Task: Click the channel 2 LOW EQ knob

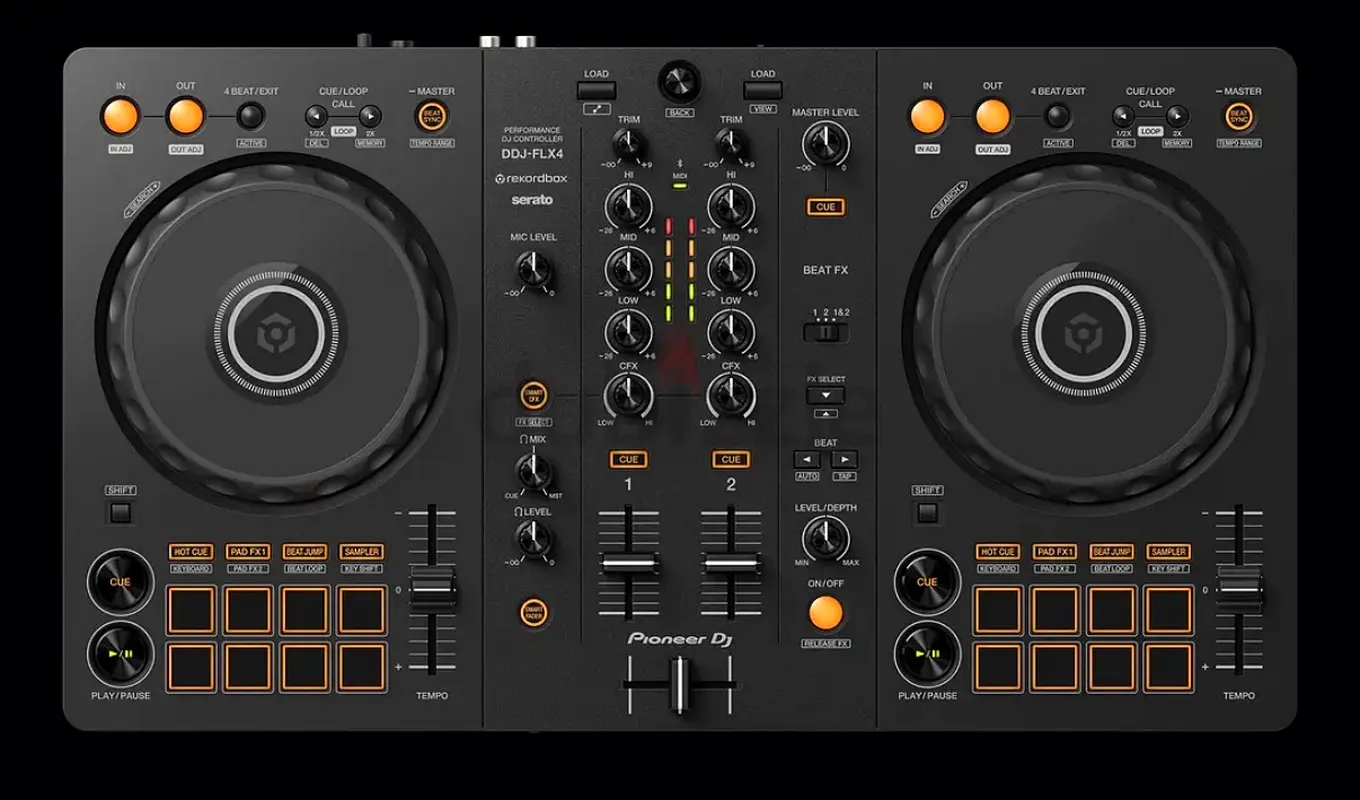Action: point(731,331)
